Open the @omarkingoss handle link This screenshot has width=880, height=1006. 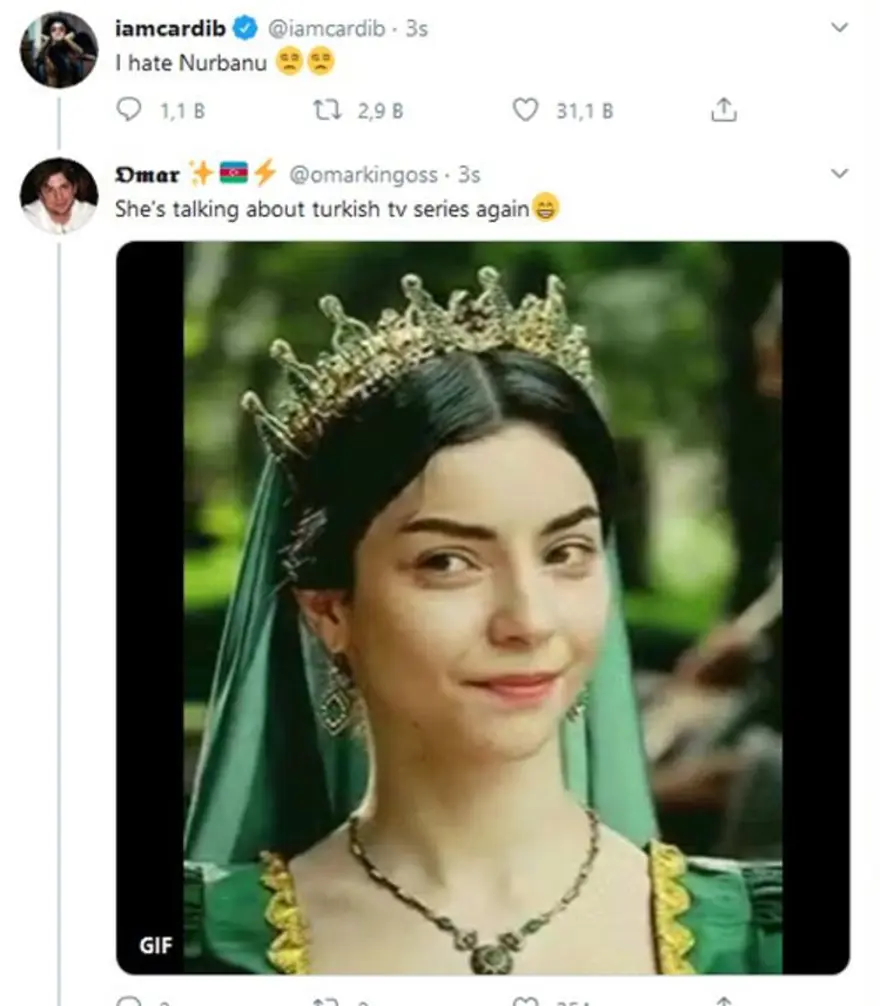tap(363, 175)
